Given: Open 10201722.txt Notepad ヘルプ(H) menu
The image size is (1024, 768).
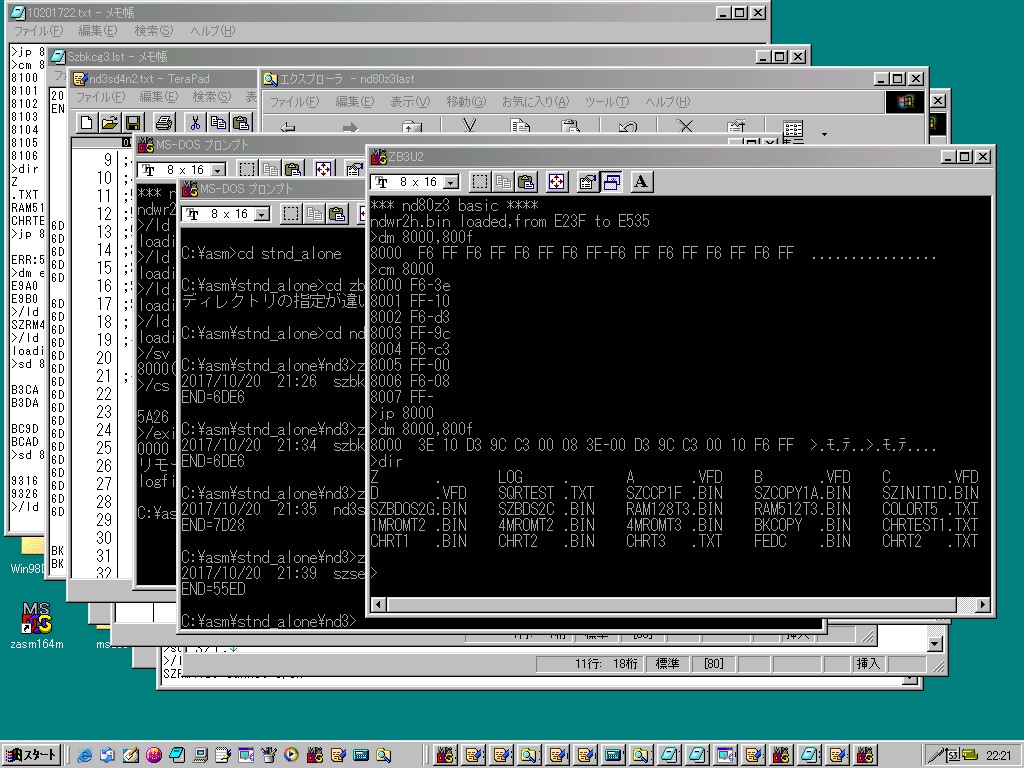Looking at the screenshot, I should point(212,31).
